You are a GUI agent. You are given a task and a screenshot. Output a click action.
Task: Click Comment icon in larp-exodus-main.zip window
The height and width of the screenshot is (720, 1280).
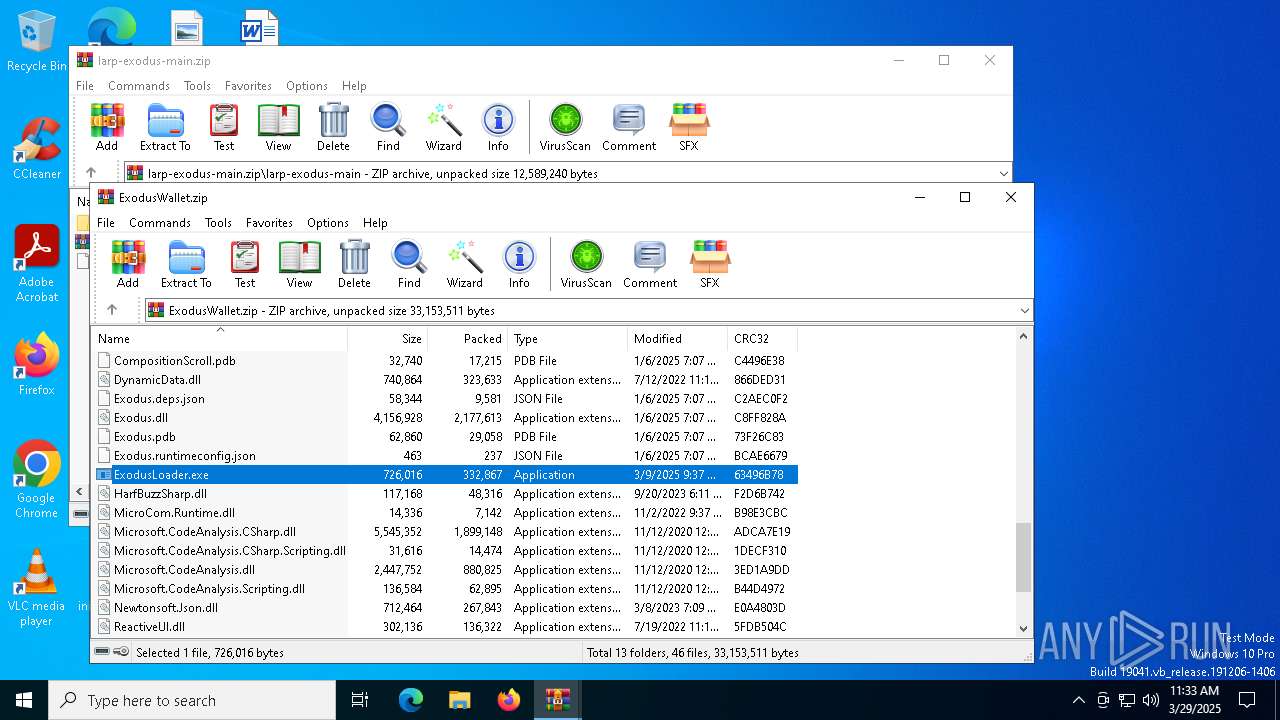[x=629, y=127]
